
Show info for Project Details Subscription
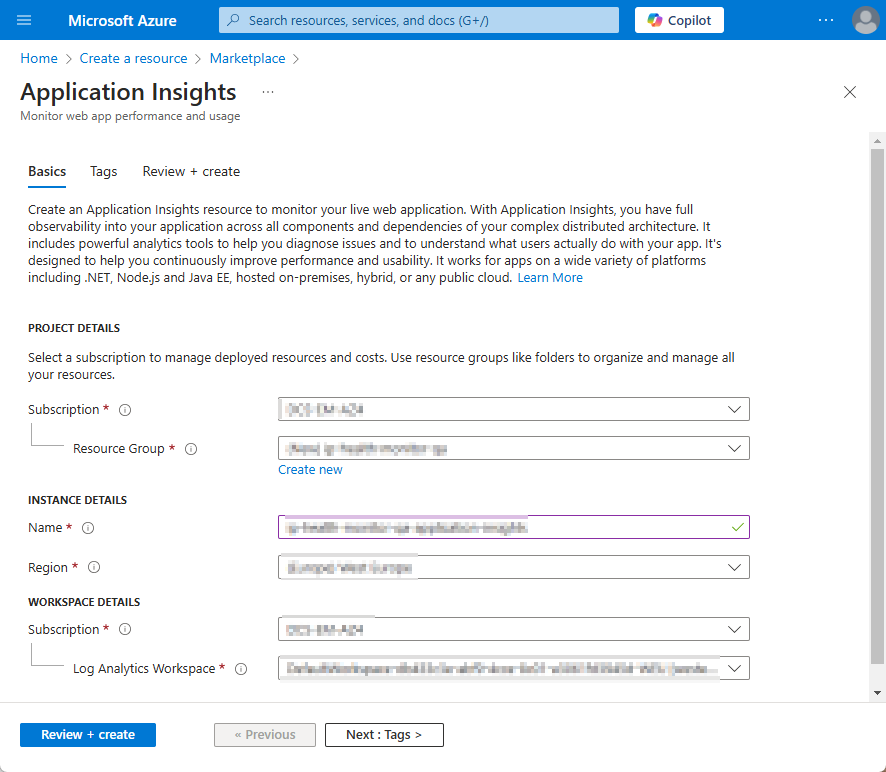point(125,410)
